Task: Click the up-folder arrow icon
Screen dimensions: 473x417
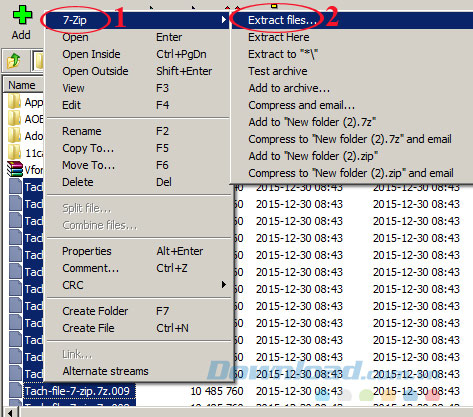Action: pos(14,61)
